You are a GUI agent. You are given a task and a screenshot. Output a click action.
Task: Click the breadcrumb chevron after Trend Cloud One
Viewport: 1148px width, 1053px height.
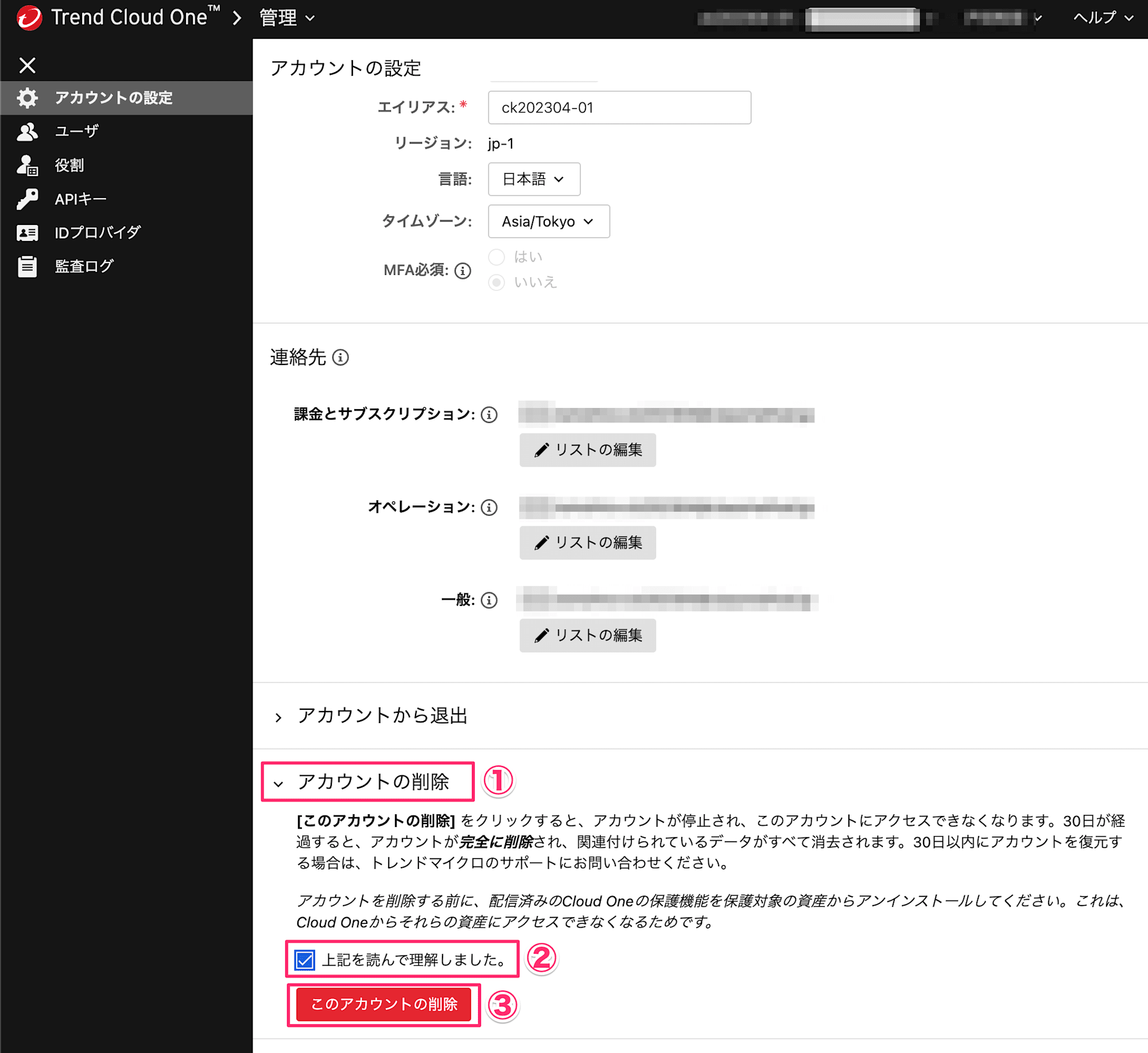237,18
